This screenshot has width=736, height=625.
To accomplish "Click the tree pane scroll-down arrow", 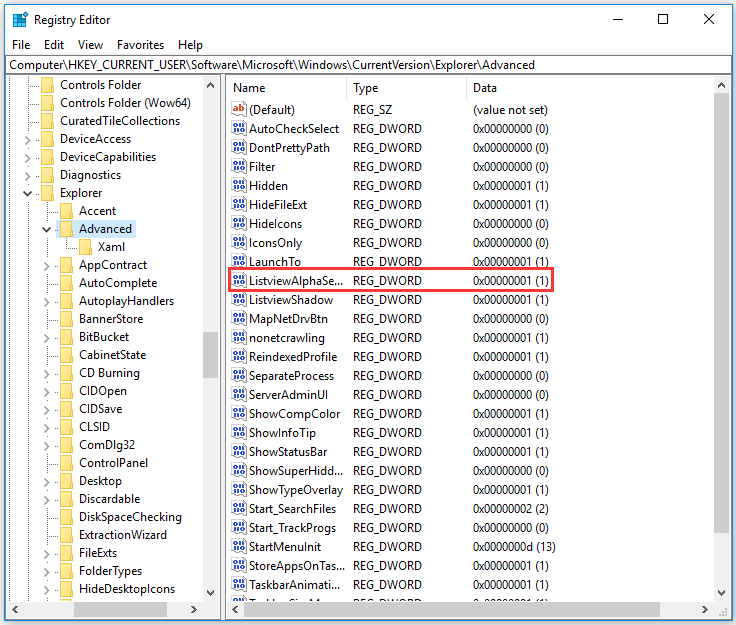I will pos(210,592).
